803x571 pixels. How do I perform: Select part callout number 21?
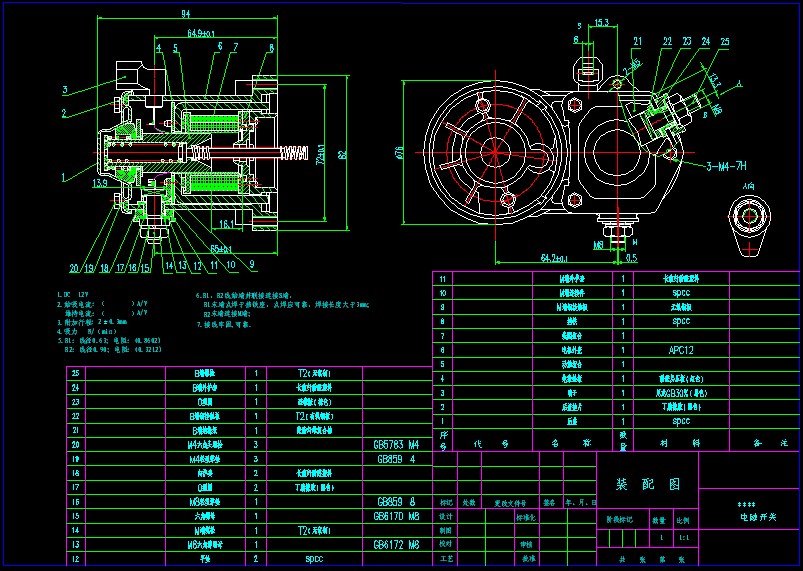click(x=637, y=42)
